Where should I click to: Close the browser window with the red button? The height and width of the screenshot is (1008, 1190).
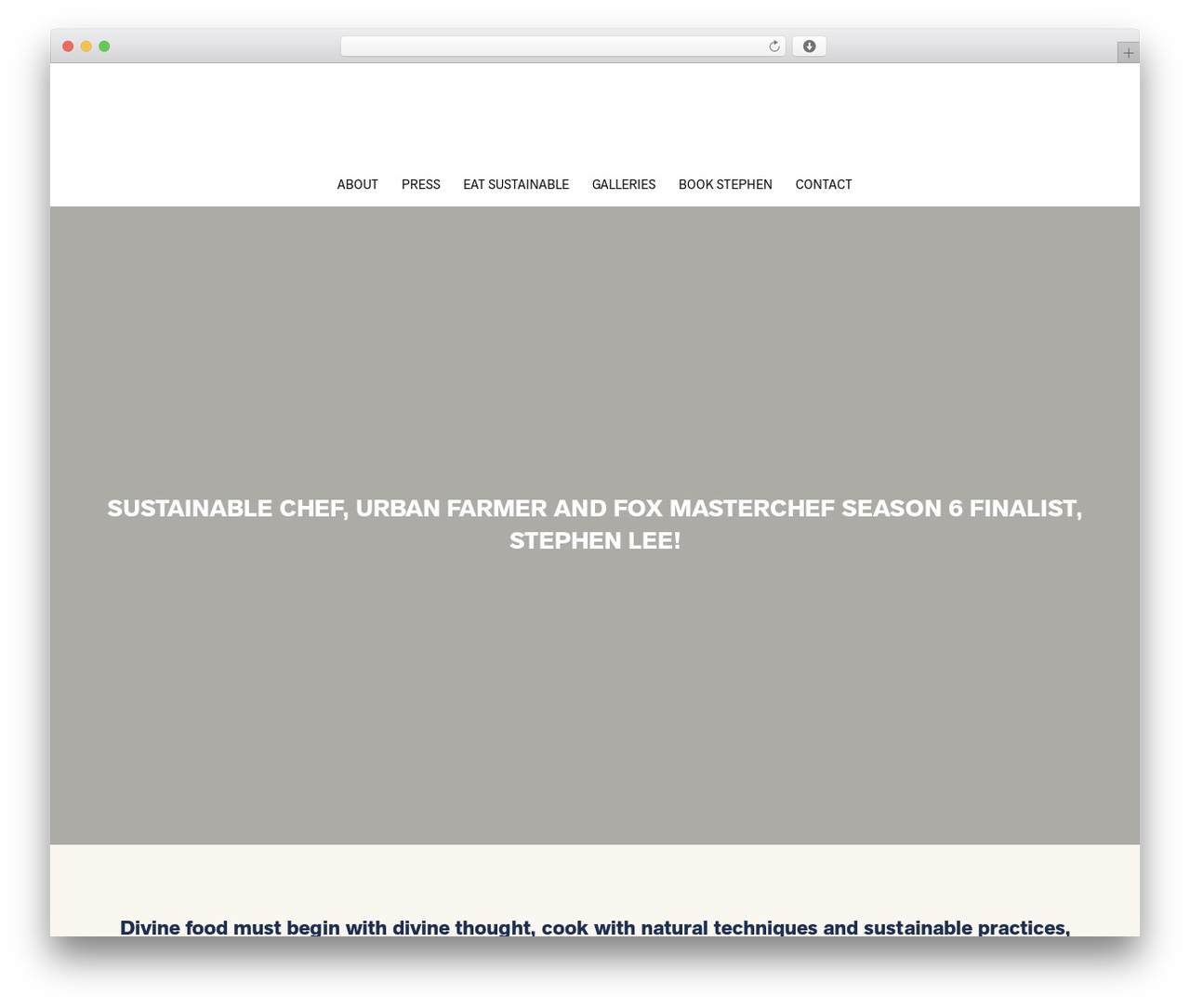coord(68,46)
